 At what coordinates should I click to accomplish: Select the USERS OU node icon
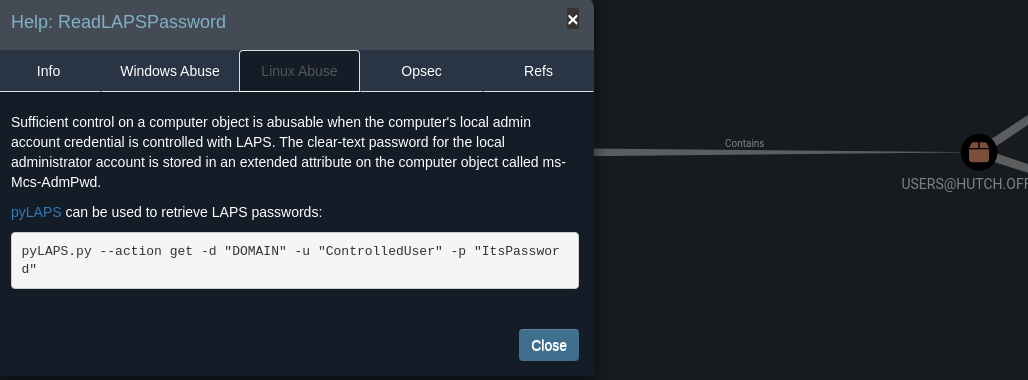point(979,152)
